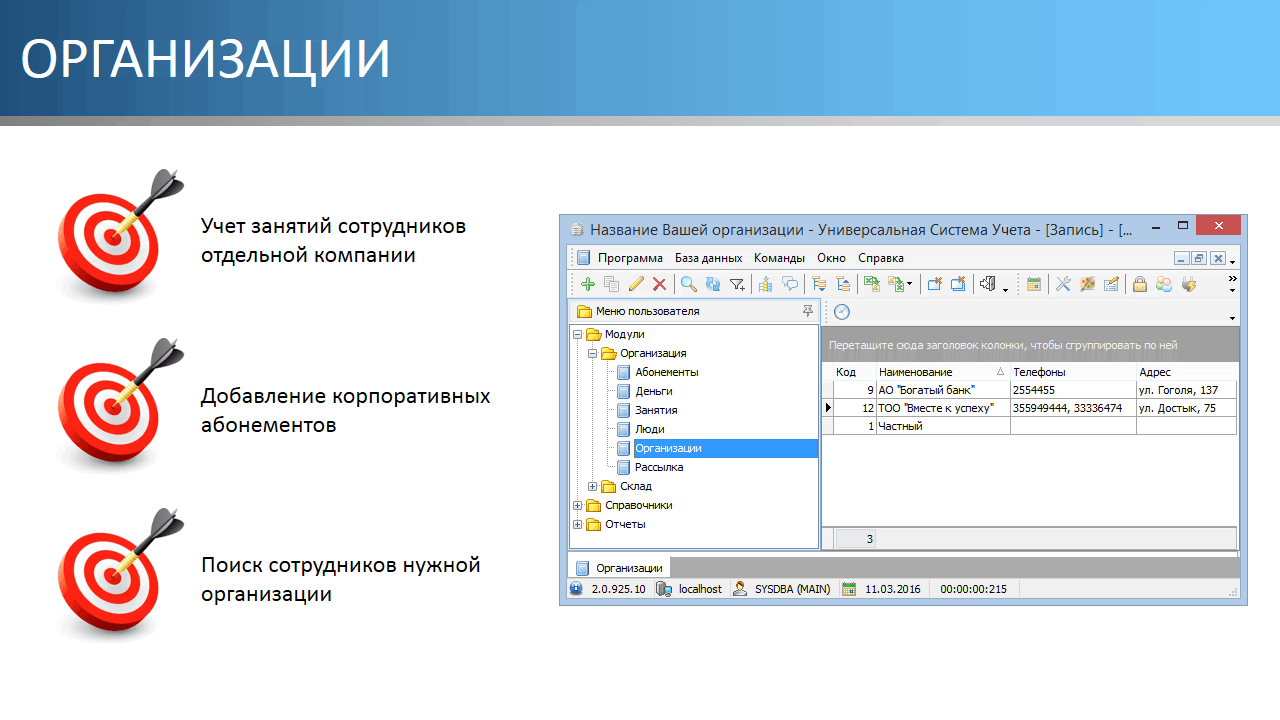
Task: Click the funnel Filter icon
Action: tap(737, 284)
